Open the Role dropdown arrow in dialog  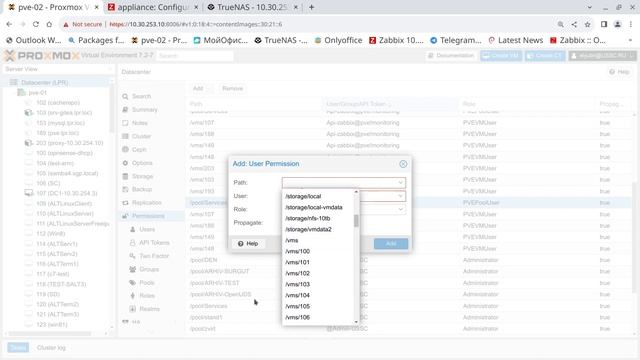click(400, 209)
